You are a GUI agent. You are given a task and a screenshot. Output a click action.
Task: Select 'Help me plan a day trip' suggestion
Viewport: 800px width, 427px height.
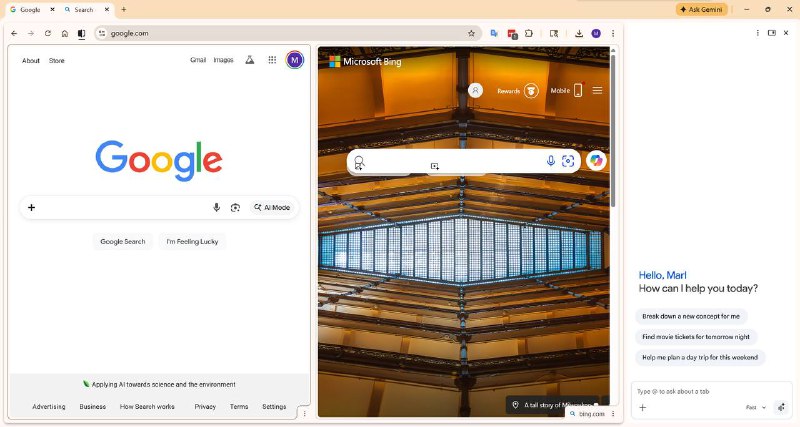(700, 357)
